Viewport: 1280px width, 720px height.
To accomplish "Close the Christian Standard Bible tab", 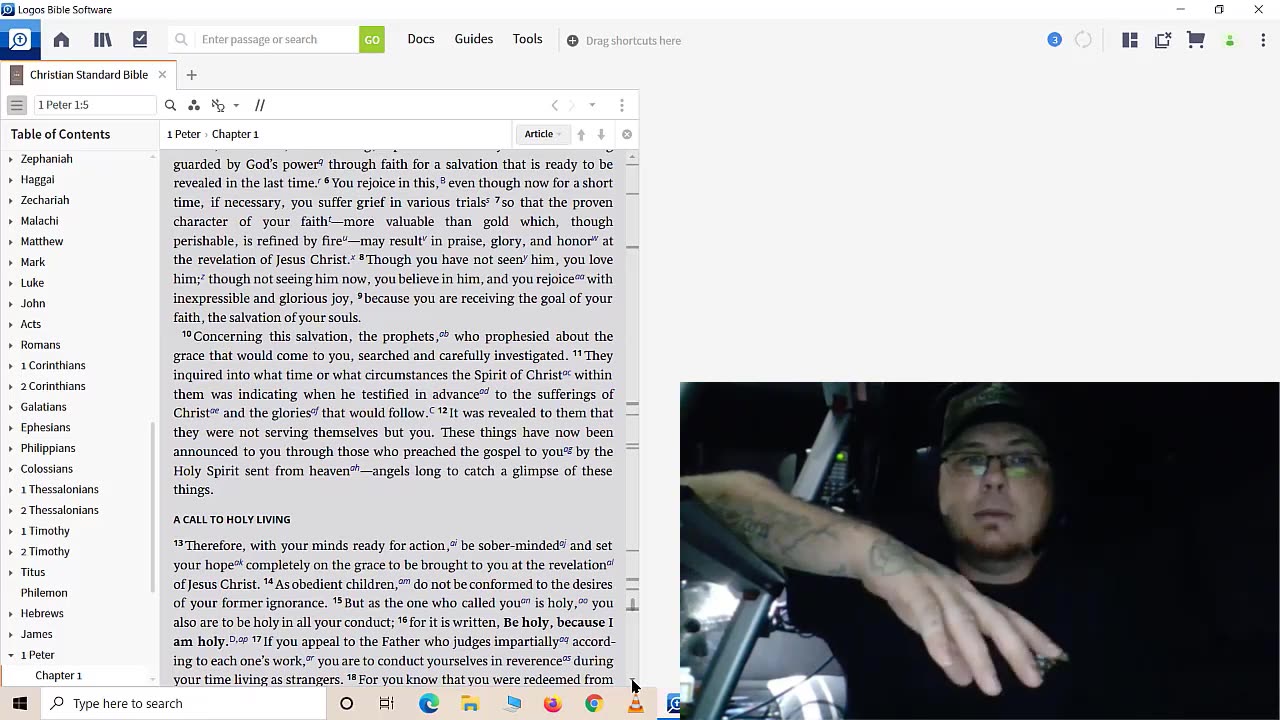I will (x=162, y=75).
